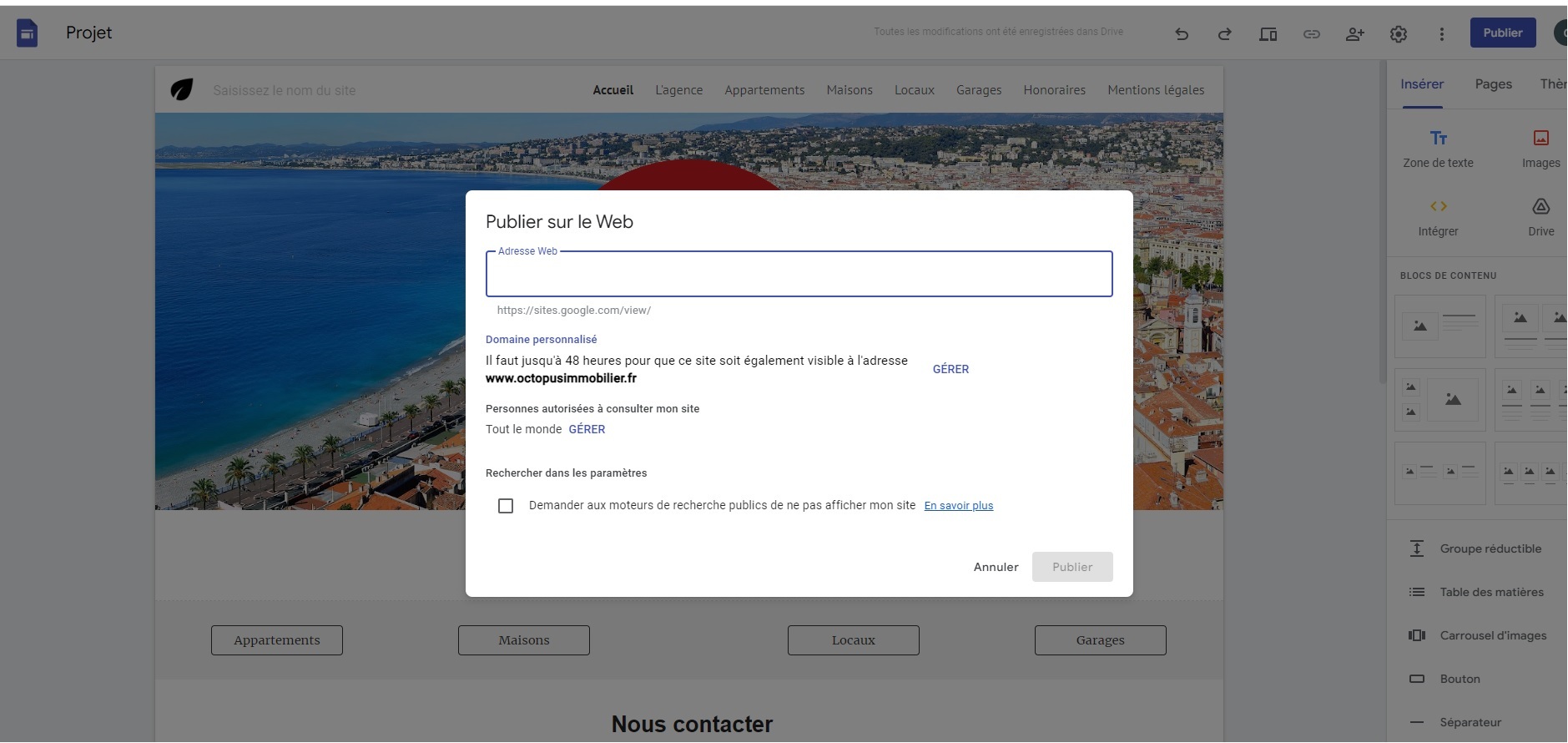Image resolution: width=1568 pixels, height=743 pixels.
Task: Check the hide from search engines checkbox
Action: click(506, 506)
